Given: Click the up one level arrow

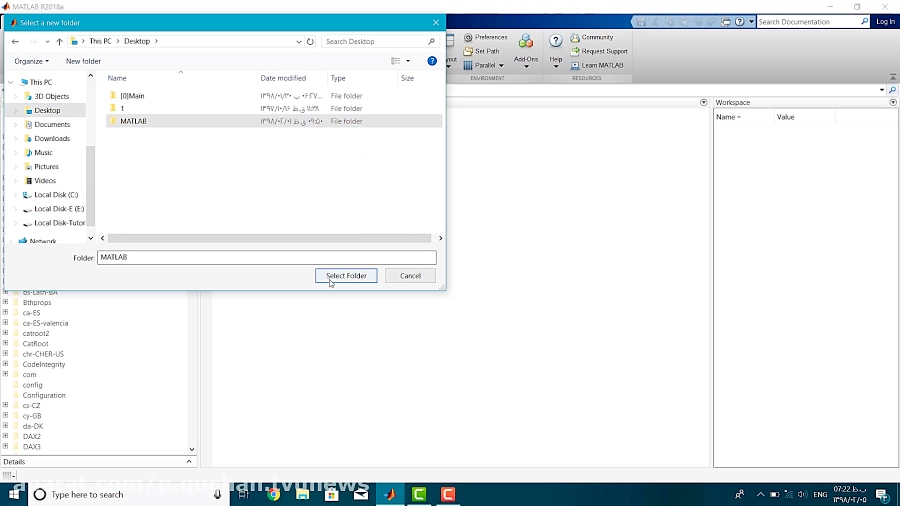Looking at the screenshot, I should [x=59, y=41].
